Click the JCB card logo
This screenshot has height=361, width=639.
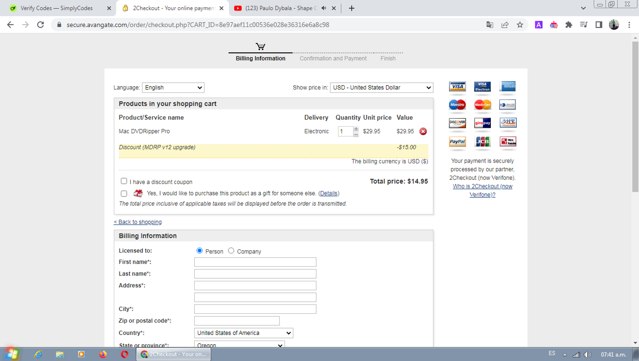[483, 141]
